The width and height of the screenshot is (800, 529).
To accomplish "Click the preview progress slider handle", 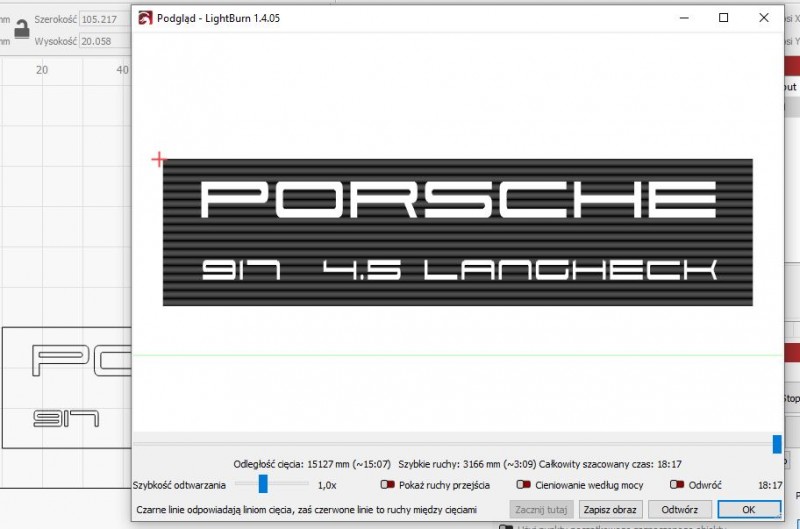I will point(777,444).
